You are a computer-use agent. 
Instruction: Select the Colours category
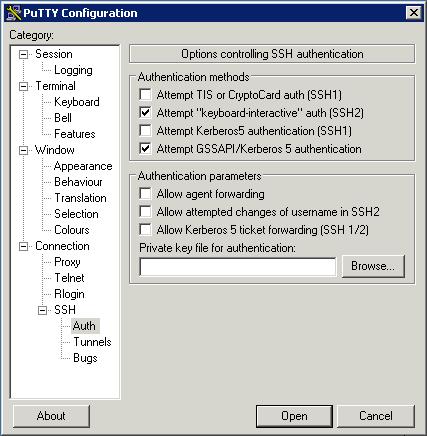[72, 230]
